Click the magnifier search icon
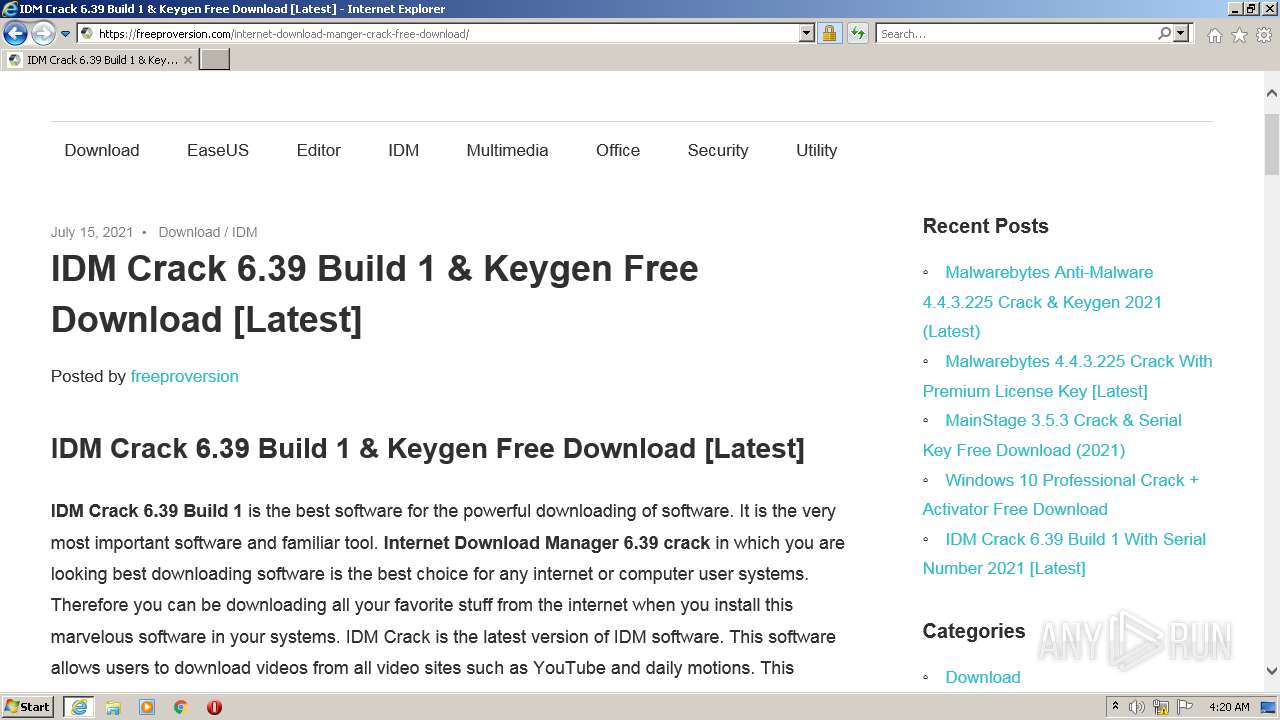The image size is (1280, 720). tap(1164, 34)
